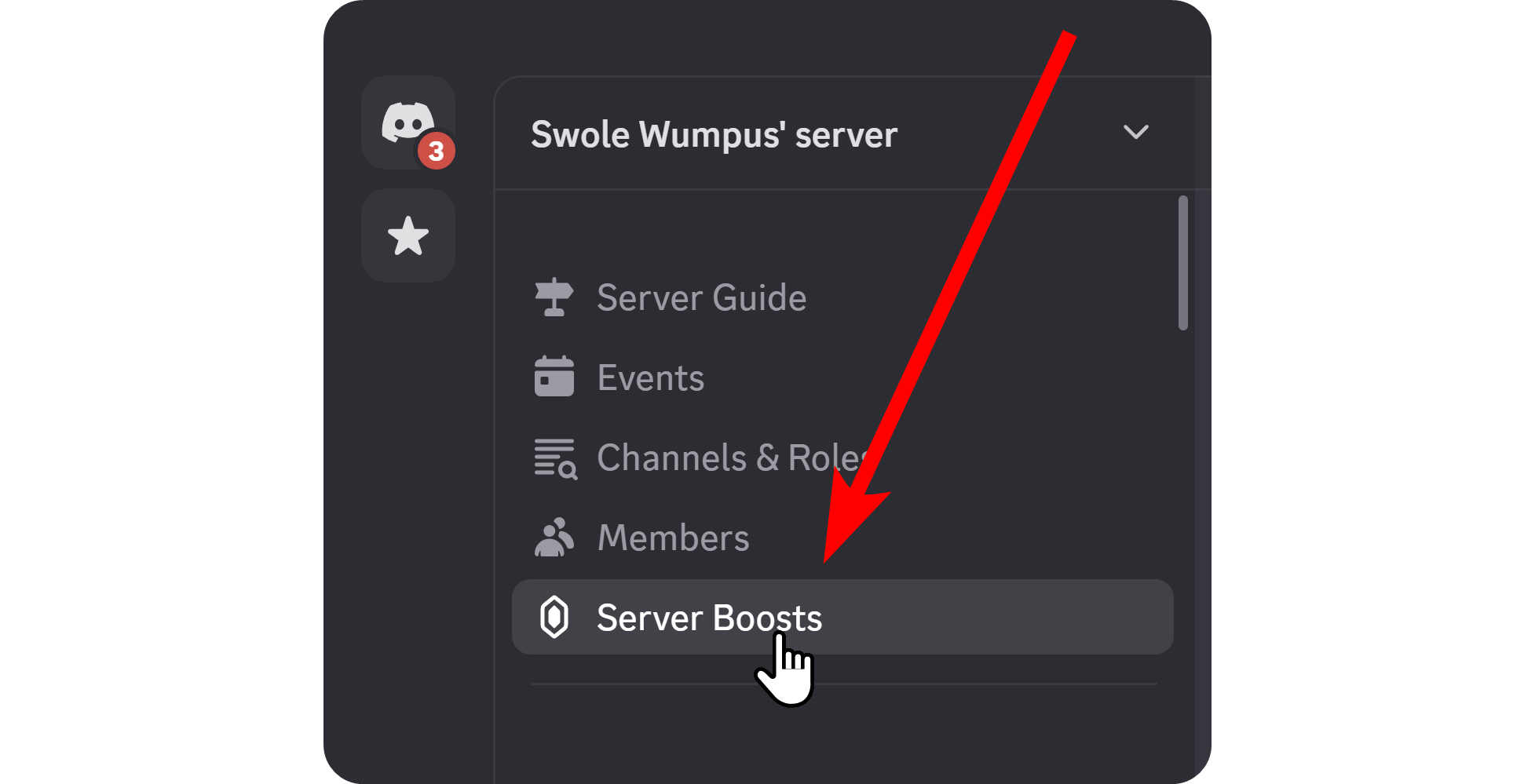Click the Channels & Roles list icon
This screenshot has width=1535, height=784.
coord(555,458)
